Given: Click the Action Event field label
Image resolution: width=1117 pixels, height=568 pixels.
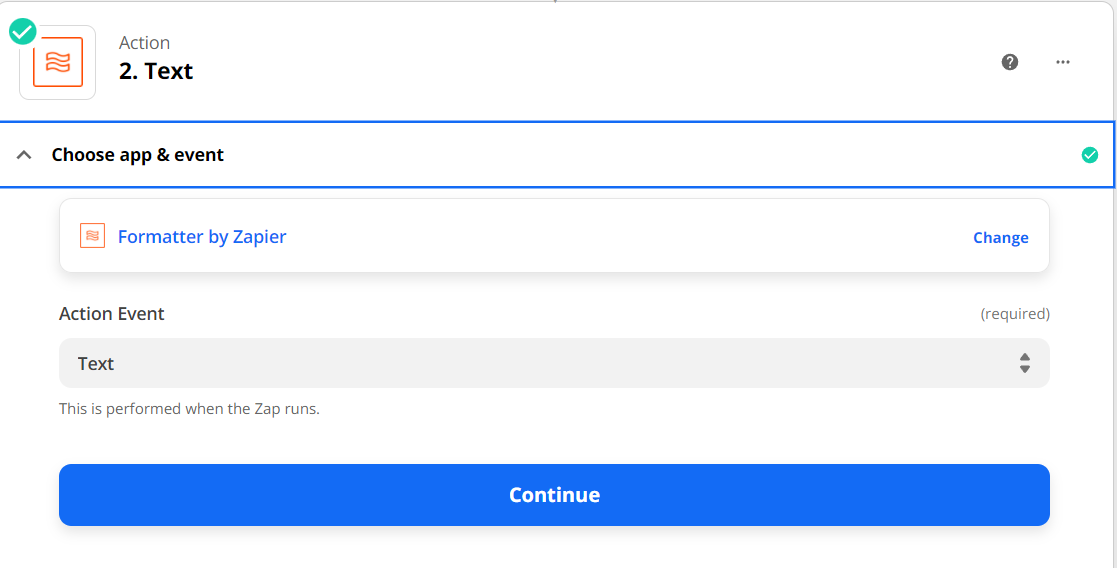Looking at the screenshot, I should 112,314.
